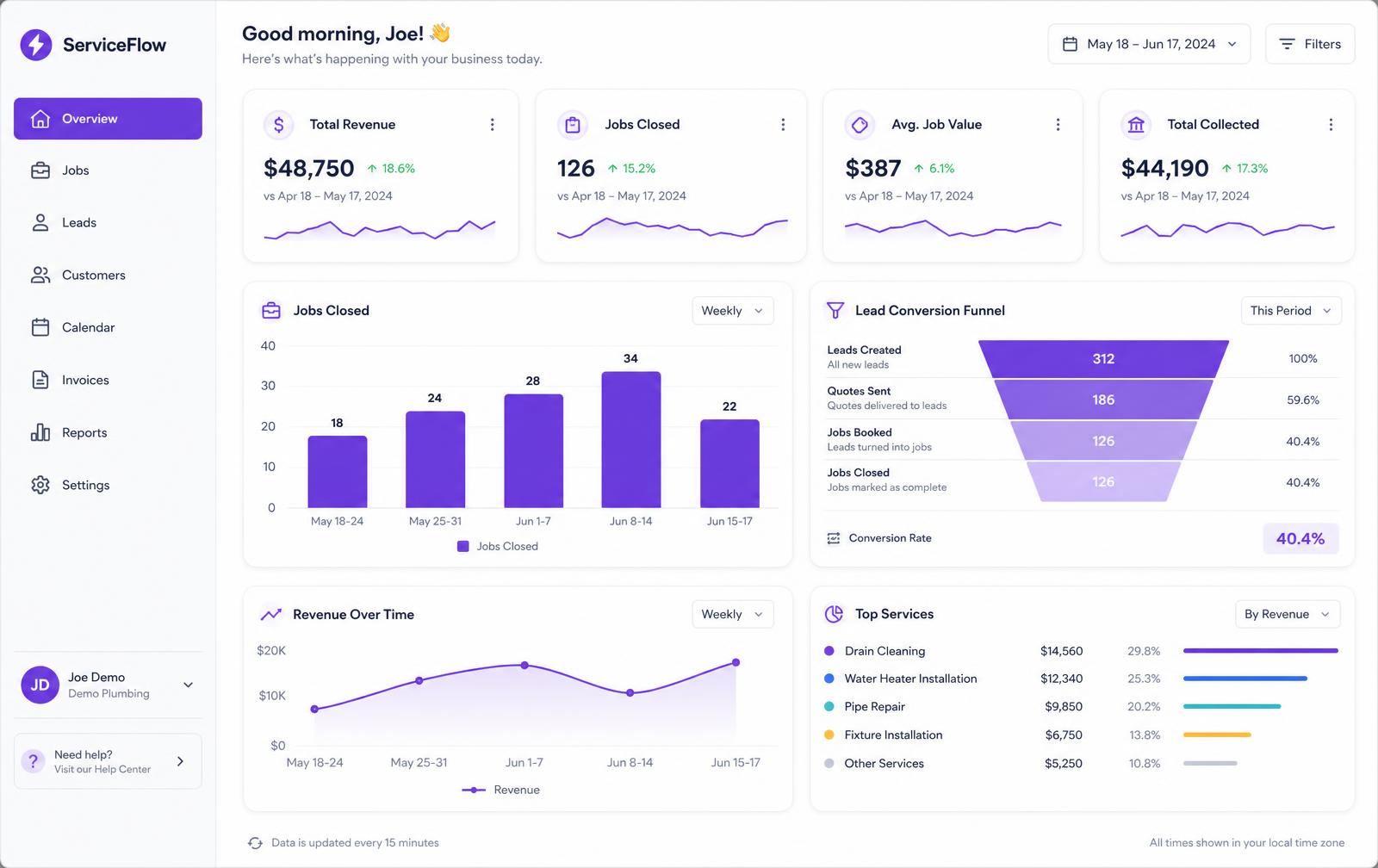Open the Total Collected card three-dot menu
Screen dimensions: 1378x868
pos(1331,125)
